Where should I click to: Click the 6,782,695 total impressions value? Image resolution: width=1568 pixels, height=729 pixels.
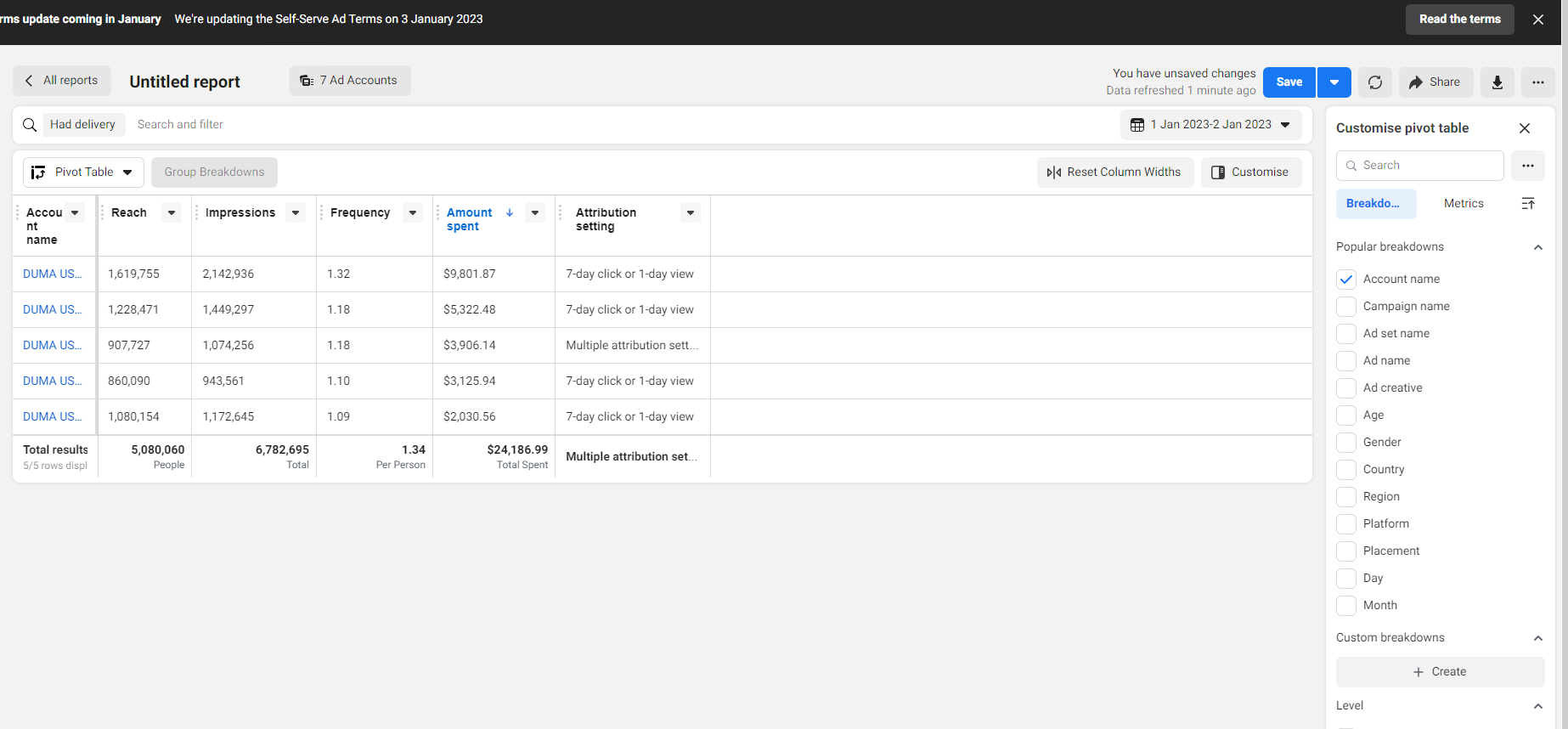(x=282, y=449)
